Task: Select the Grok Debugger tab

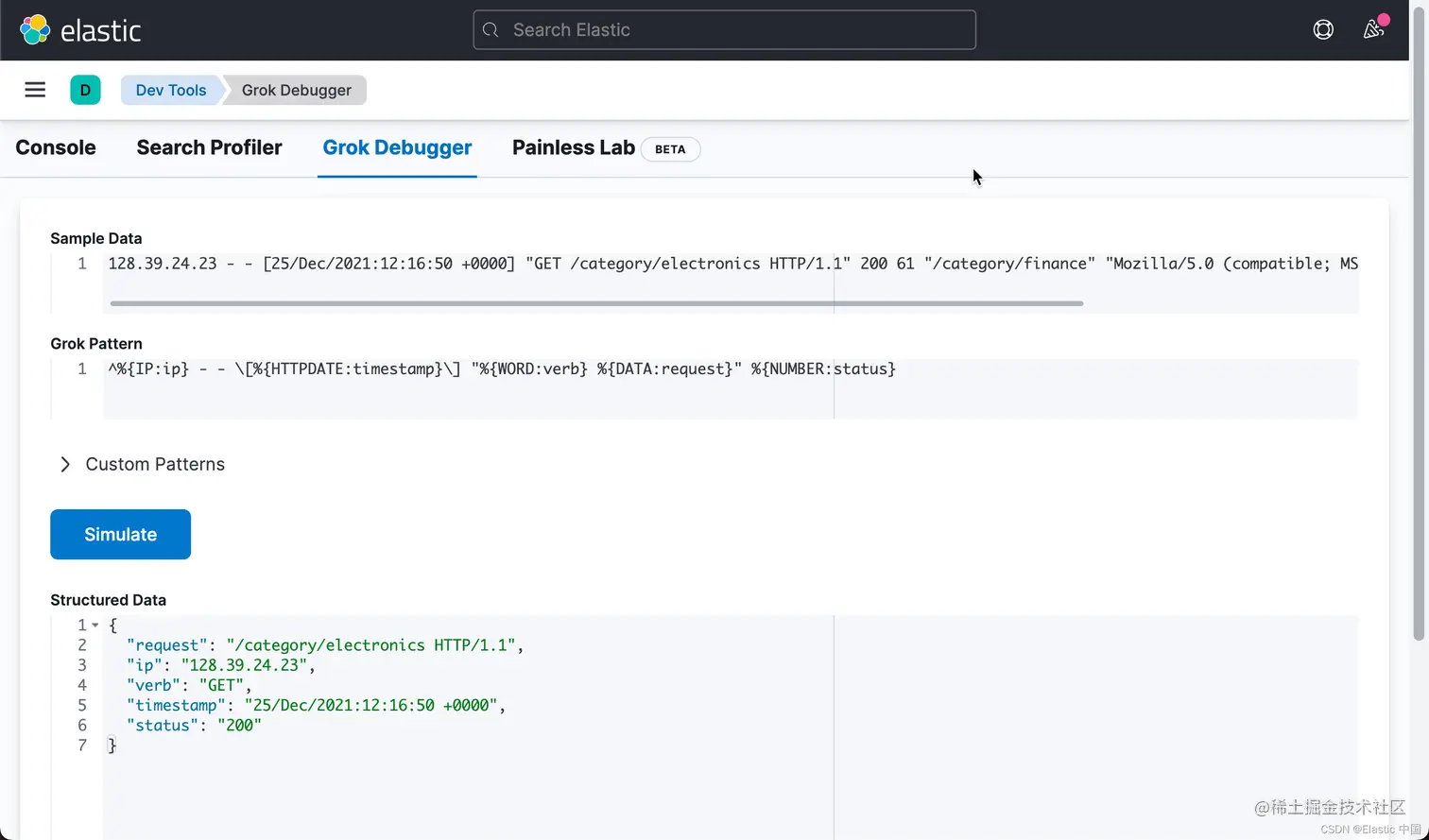Action: point(397,147)
